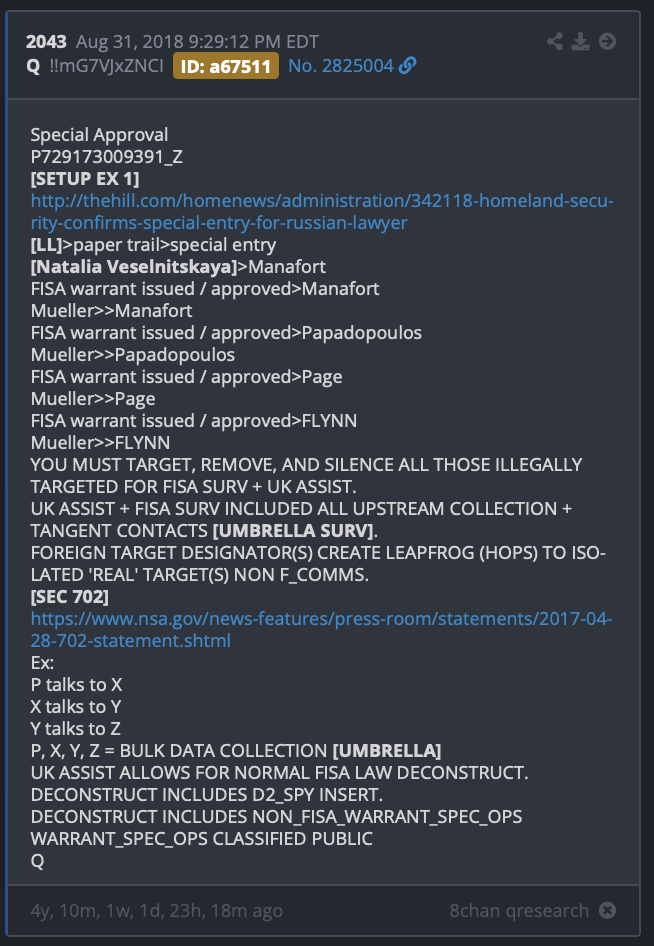Visit the nsa.gov 702 statement link
The width and height of the screenshot is (654, 946).
pos(322,630)
